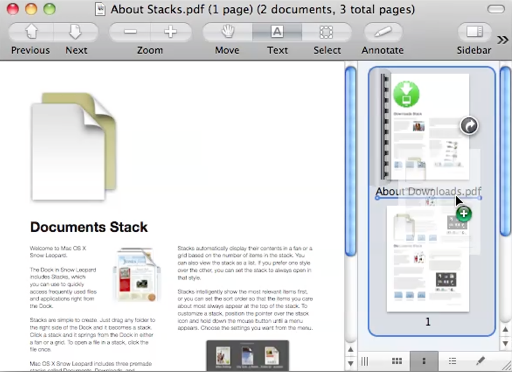The width and height of the screenshot is (512, 372).
Task: Toggle the Sidebar panel
Action: [474, 32]
